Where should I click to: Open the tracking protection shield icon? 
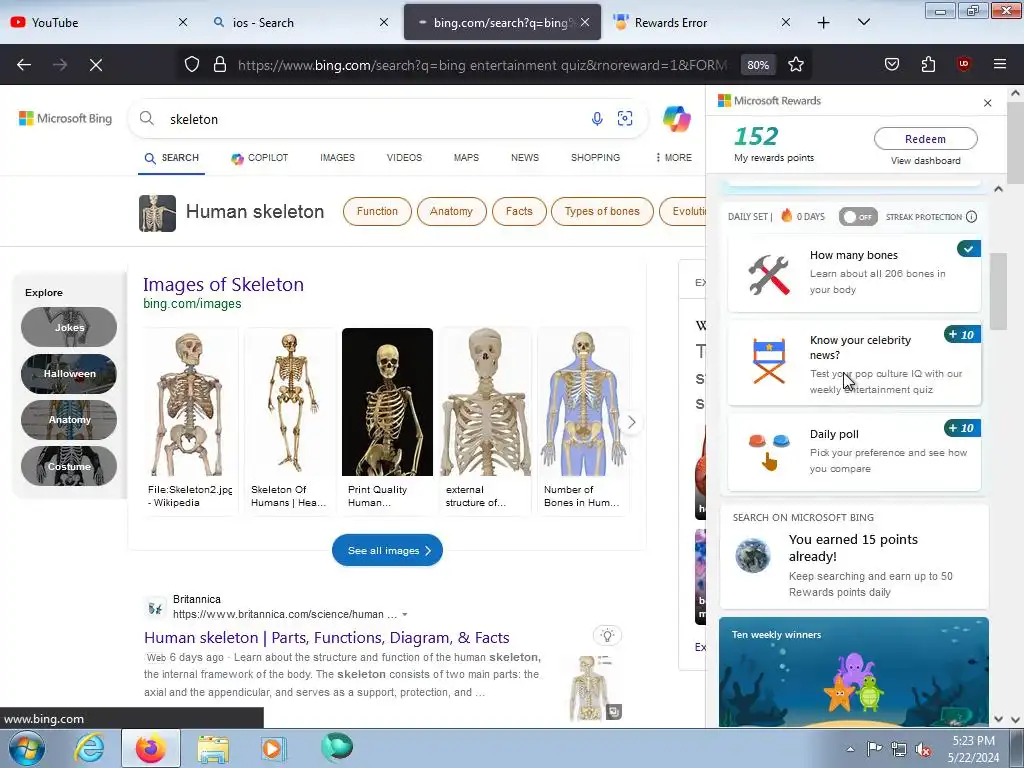[x=191, y=65]
